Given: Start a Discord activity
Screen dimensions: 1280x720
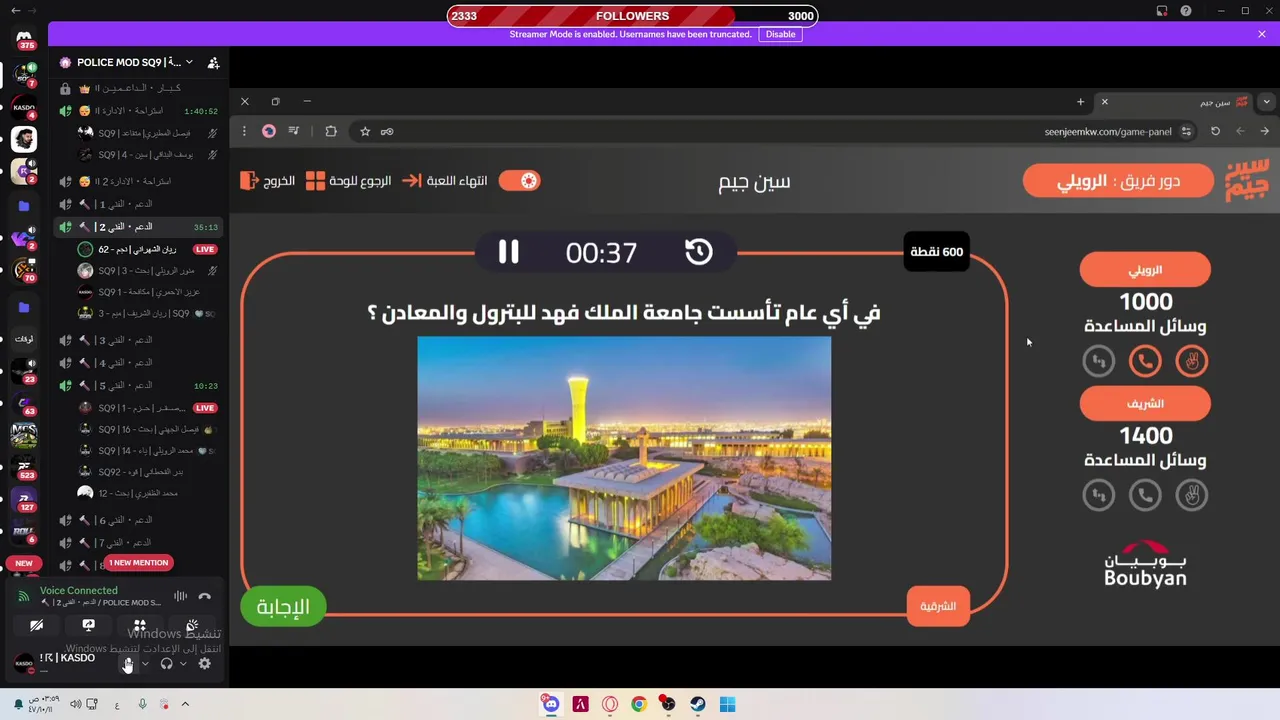Looking at the screenshot, I should pos(140,626).
